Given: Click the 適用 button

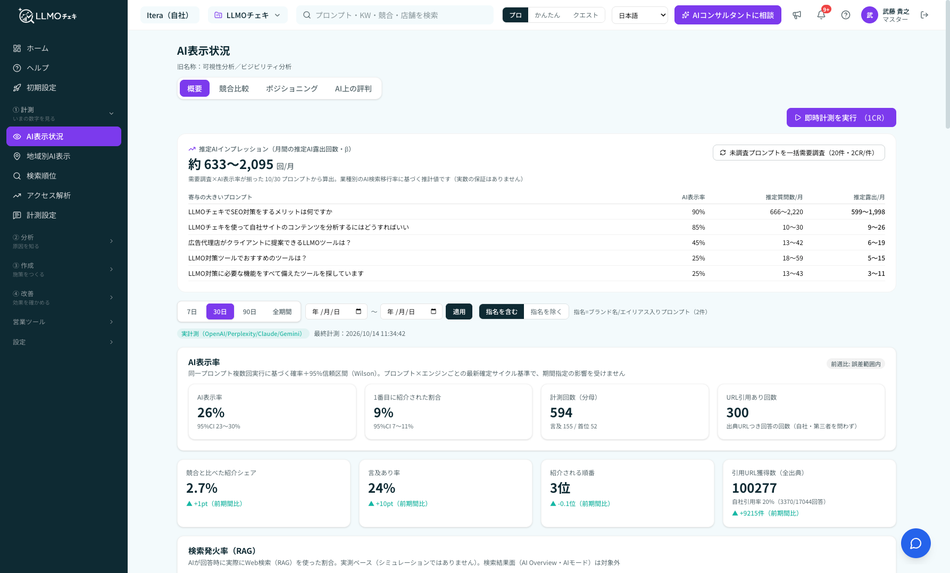Looking at the screenshot, I should tap(459, 311).
